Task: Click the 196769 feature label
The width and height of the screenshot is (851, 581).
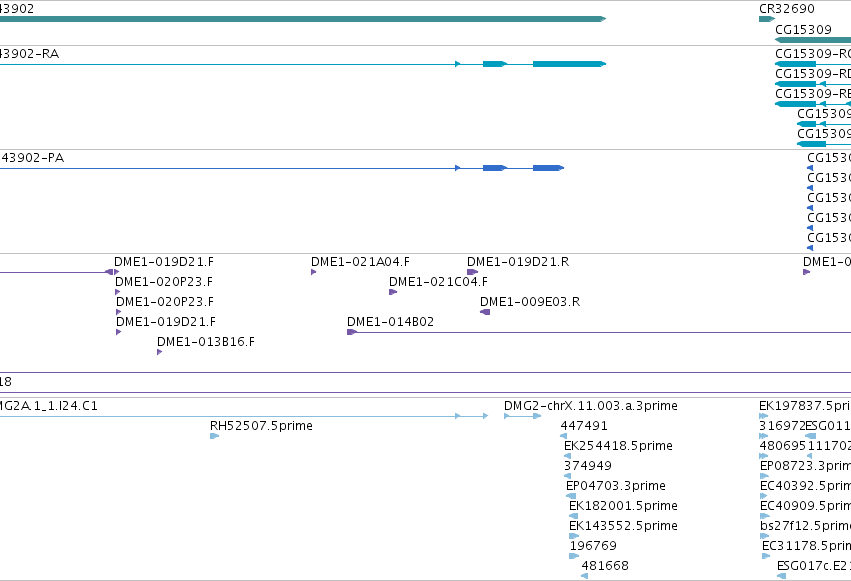Action: 593,546
